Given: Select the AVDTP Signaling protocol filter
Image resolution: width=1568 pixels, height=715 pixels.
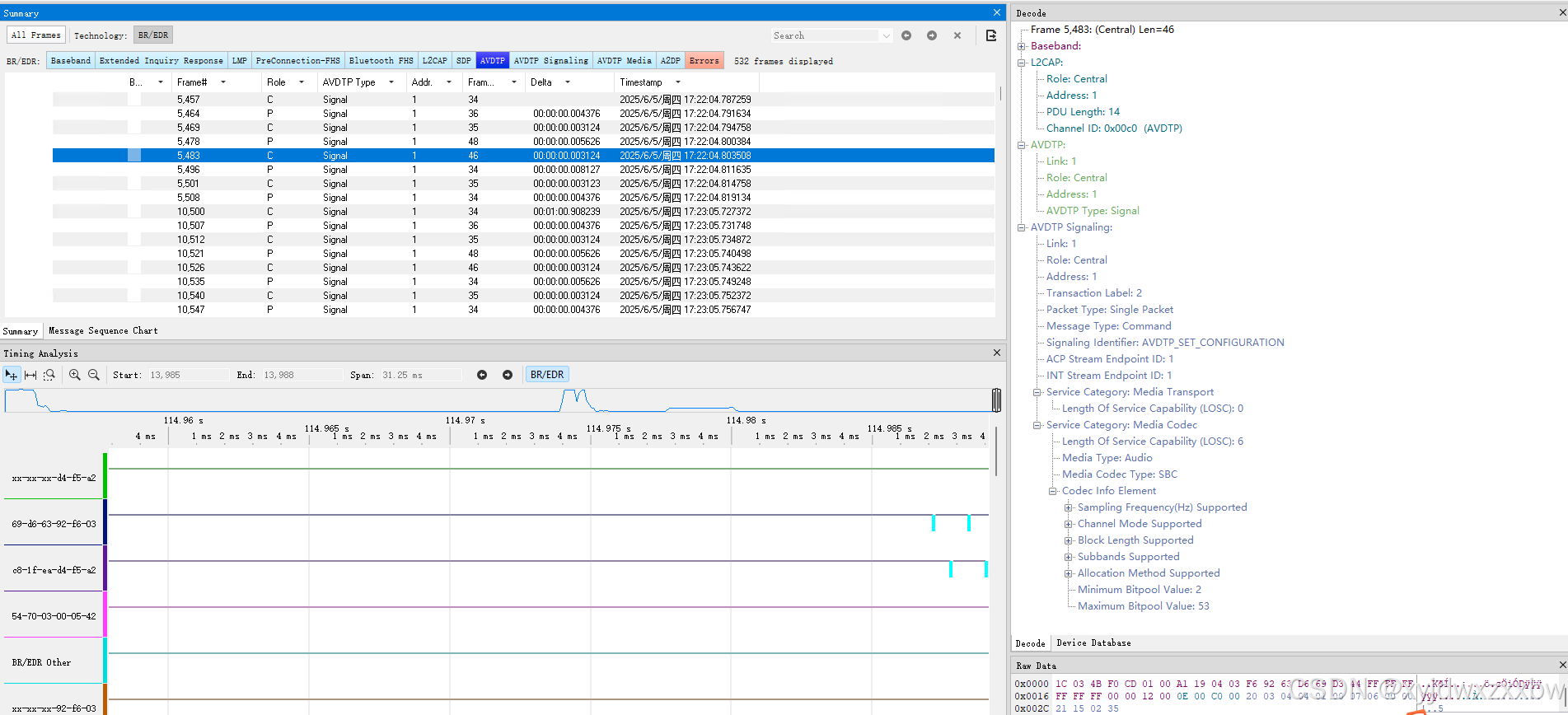Looking at the screenshot, I should coord(551,60).
